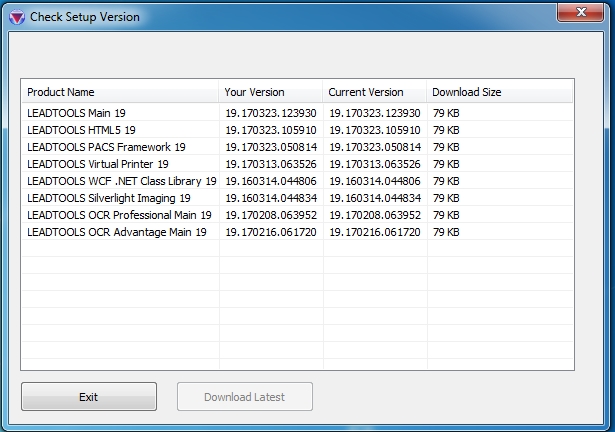Image resolution: width=615 pixels, height=432 pixels.
Task: Click 79 KB size for Virtual Printer 19
Action: pyautogui.click(x=446, y=164)
